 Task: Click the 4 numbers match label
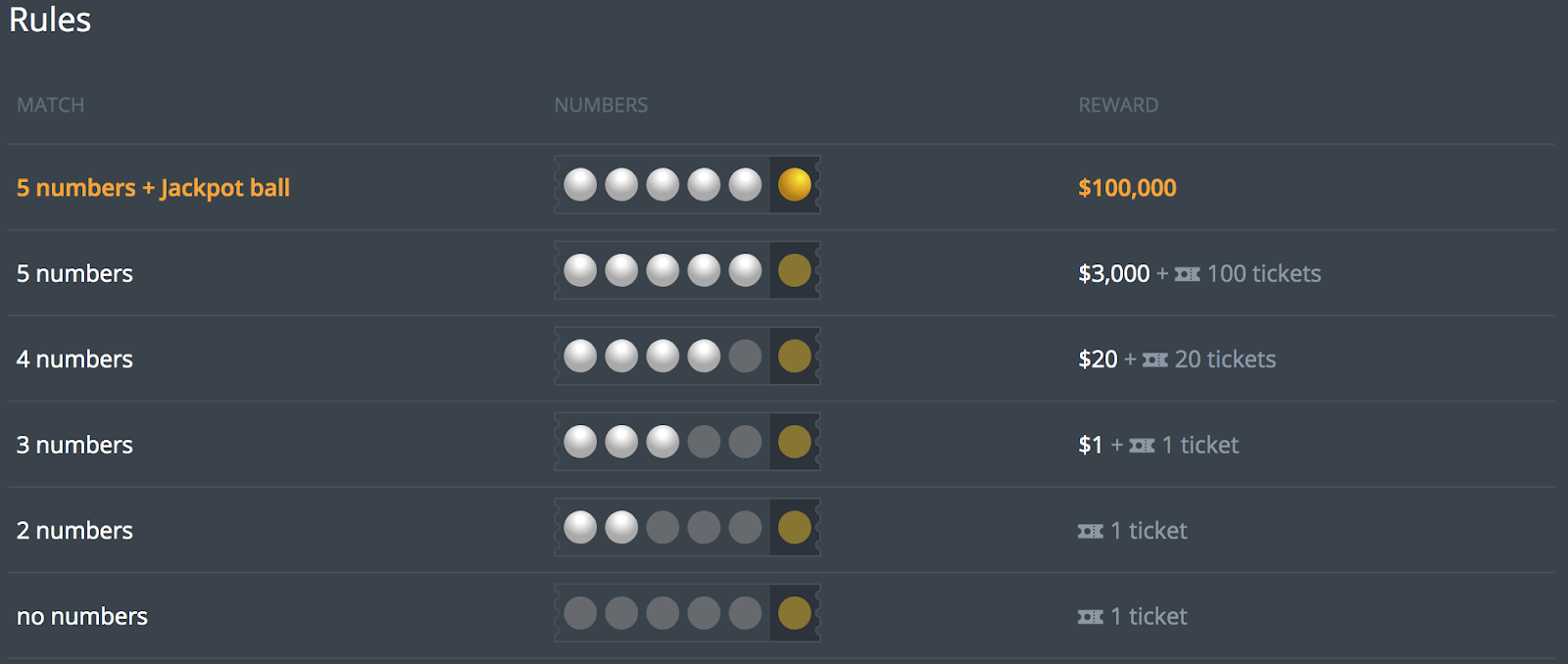coord(74,359)
